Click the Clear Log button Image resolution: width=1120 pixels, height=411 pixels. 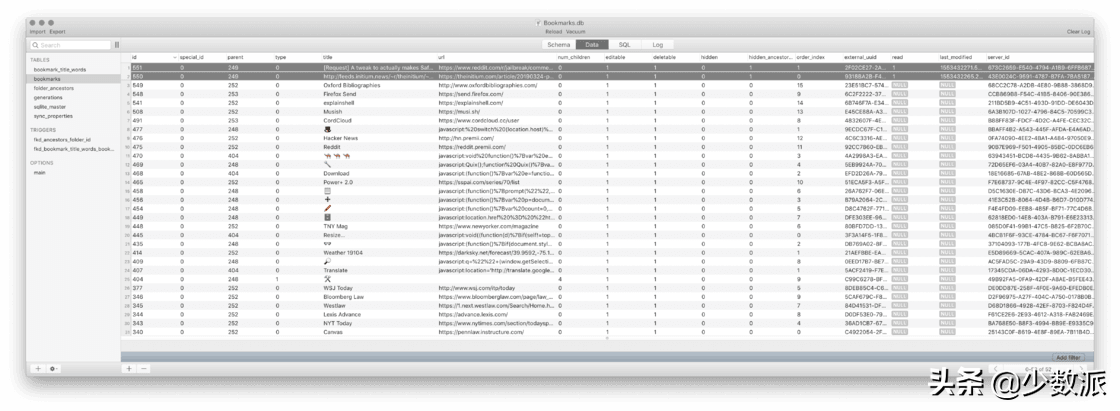[1078, 31]
